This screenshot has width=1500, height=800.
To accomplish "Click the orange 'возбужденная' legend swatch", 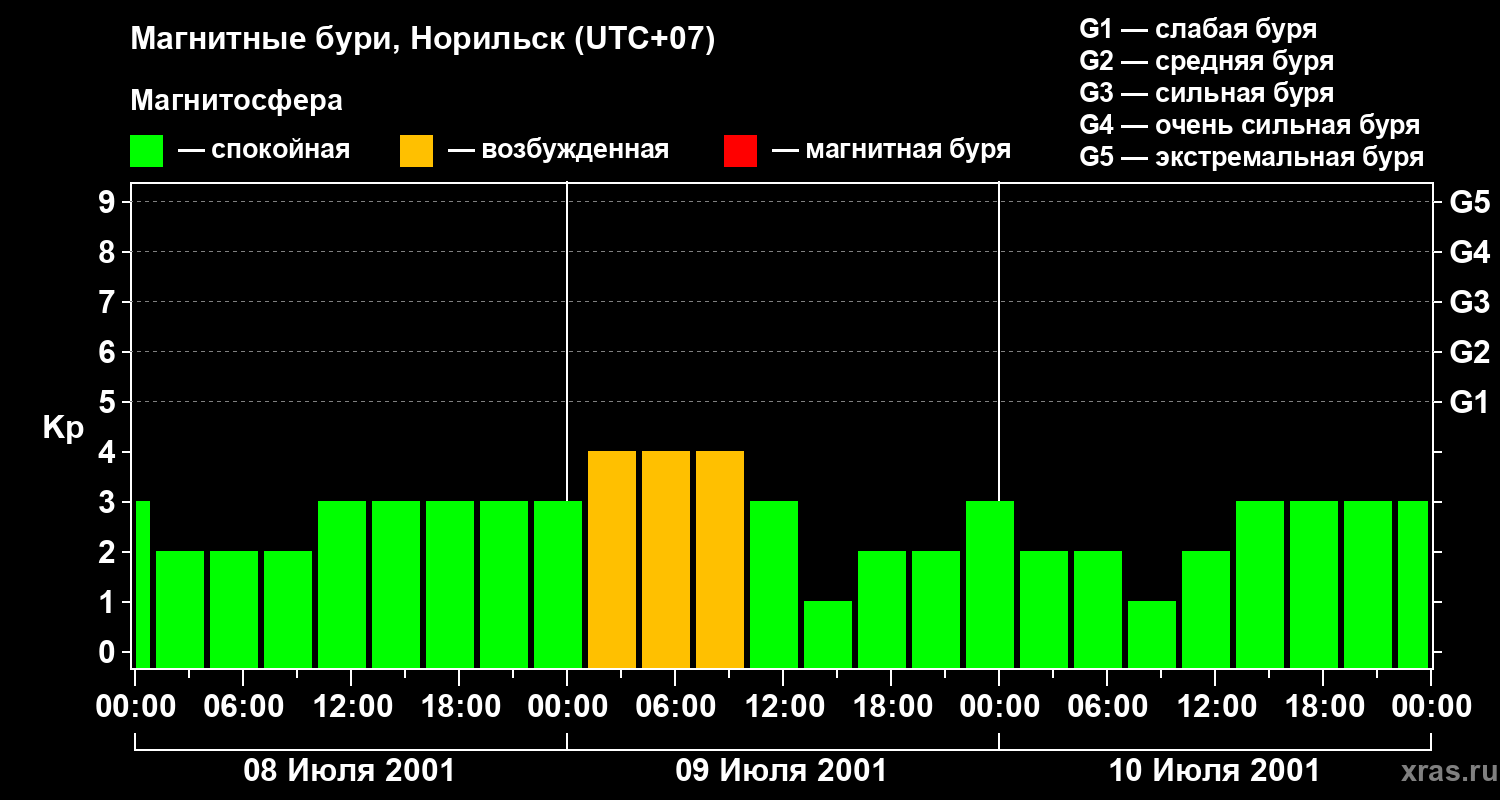I will pyautogui.click(x=416, y=151).
